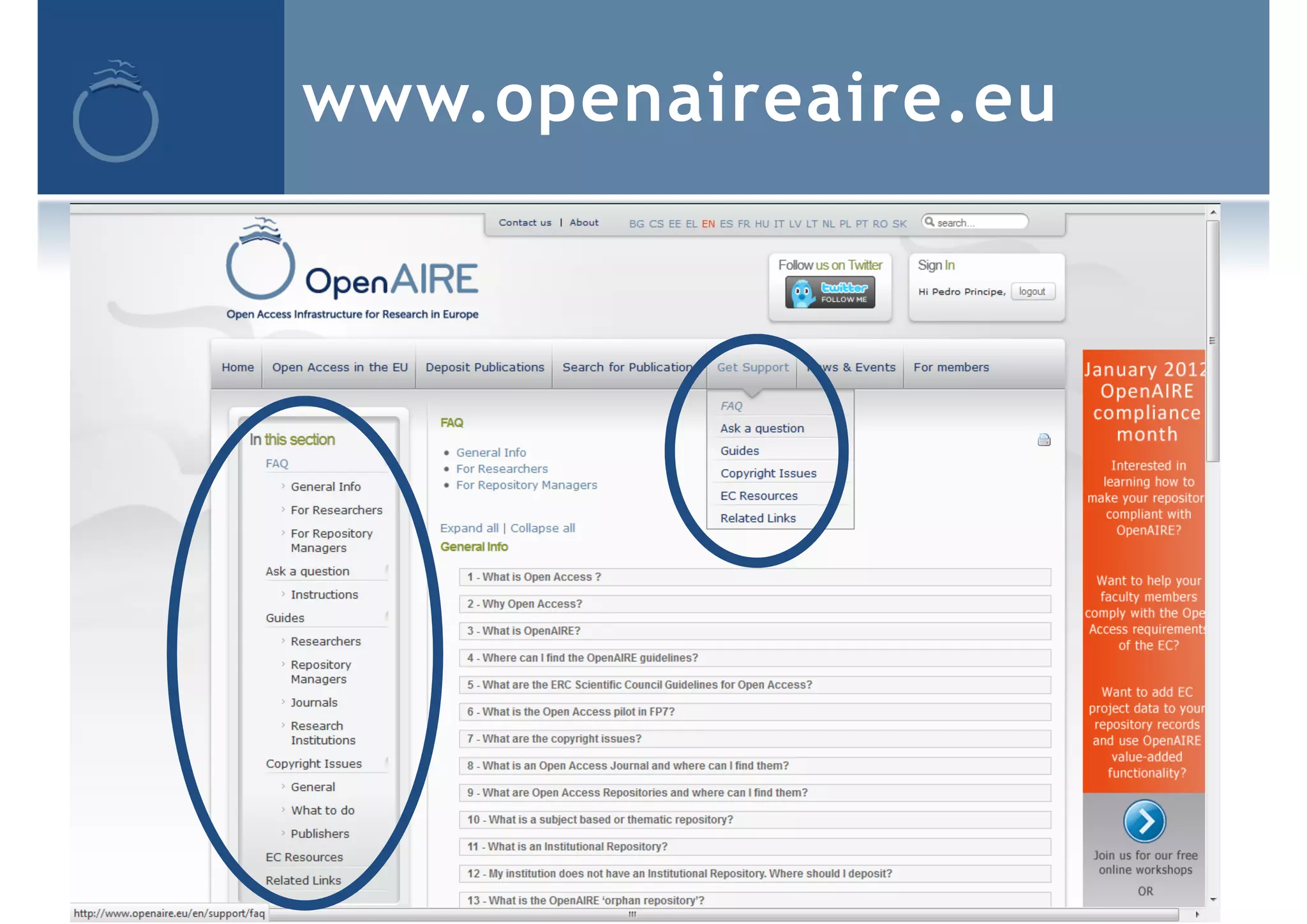Expand question 6 about FP7 pilot

(x=755, y=712)
